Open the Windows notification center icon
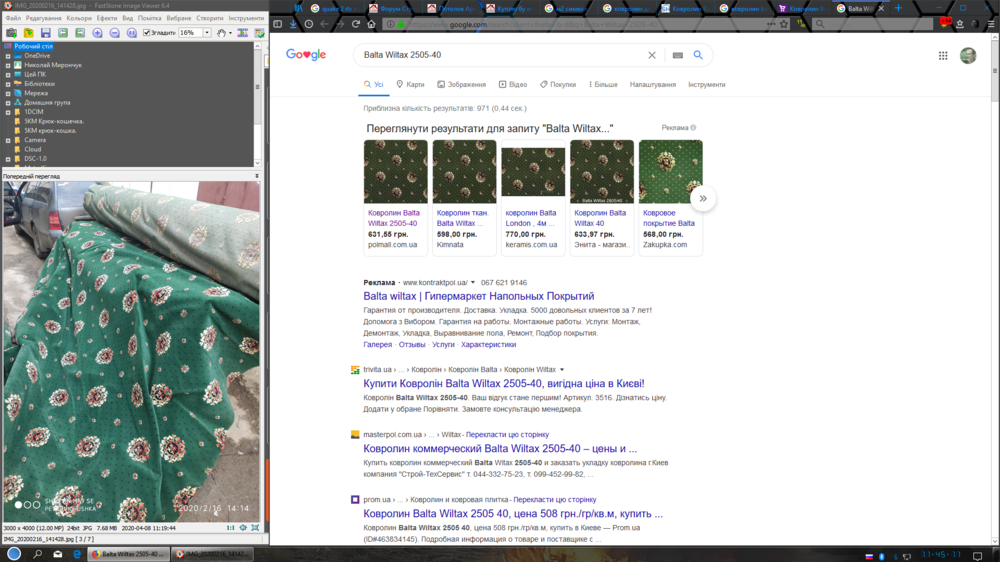This screenshot has width=1000, height=562. (x=977, y=556)
